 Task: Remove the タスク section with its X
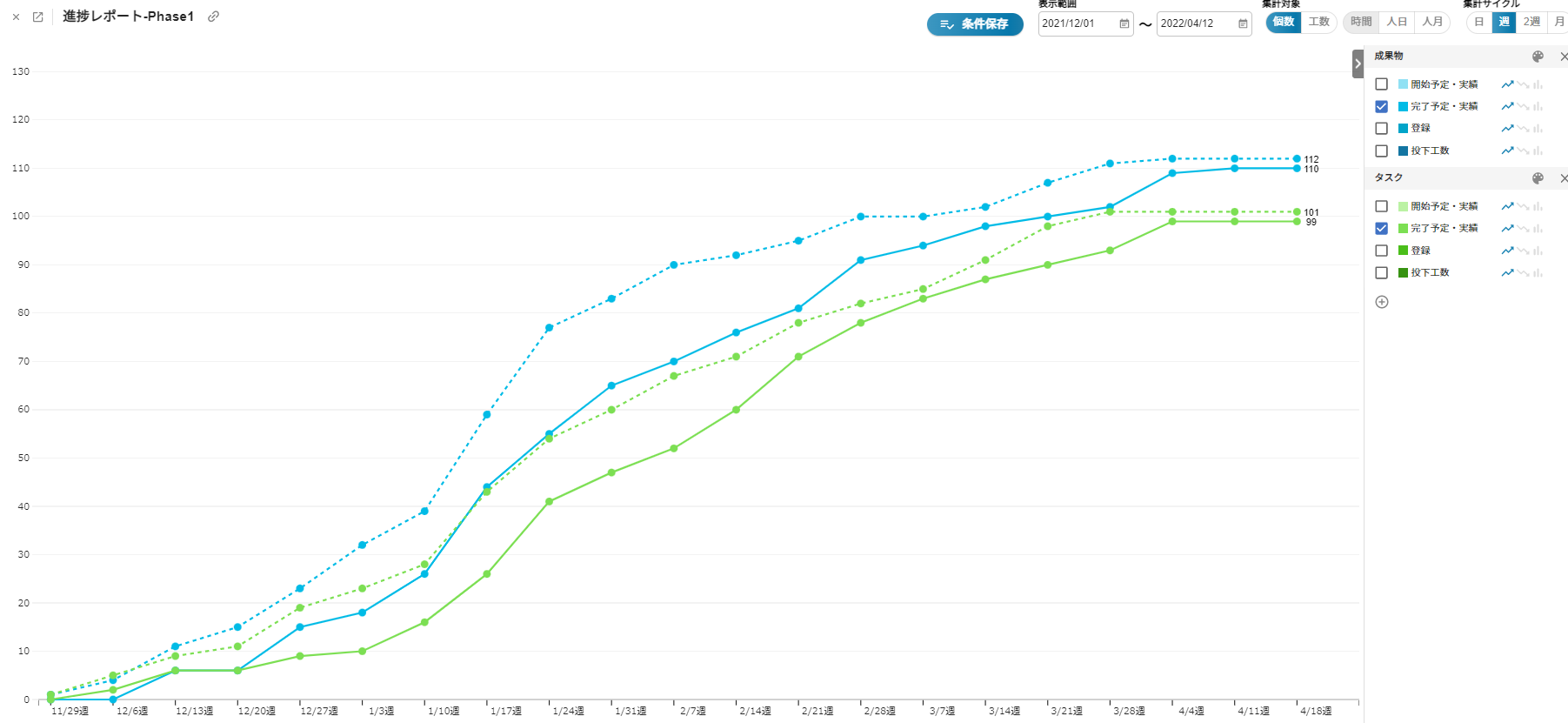click(1564, 178)
